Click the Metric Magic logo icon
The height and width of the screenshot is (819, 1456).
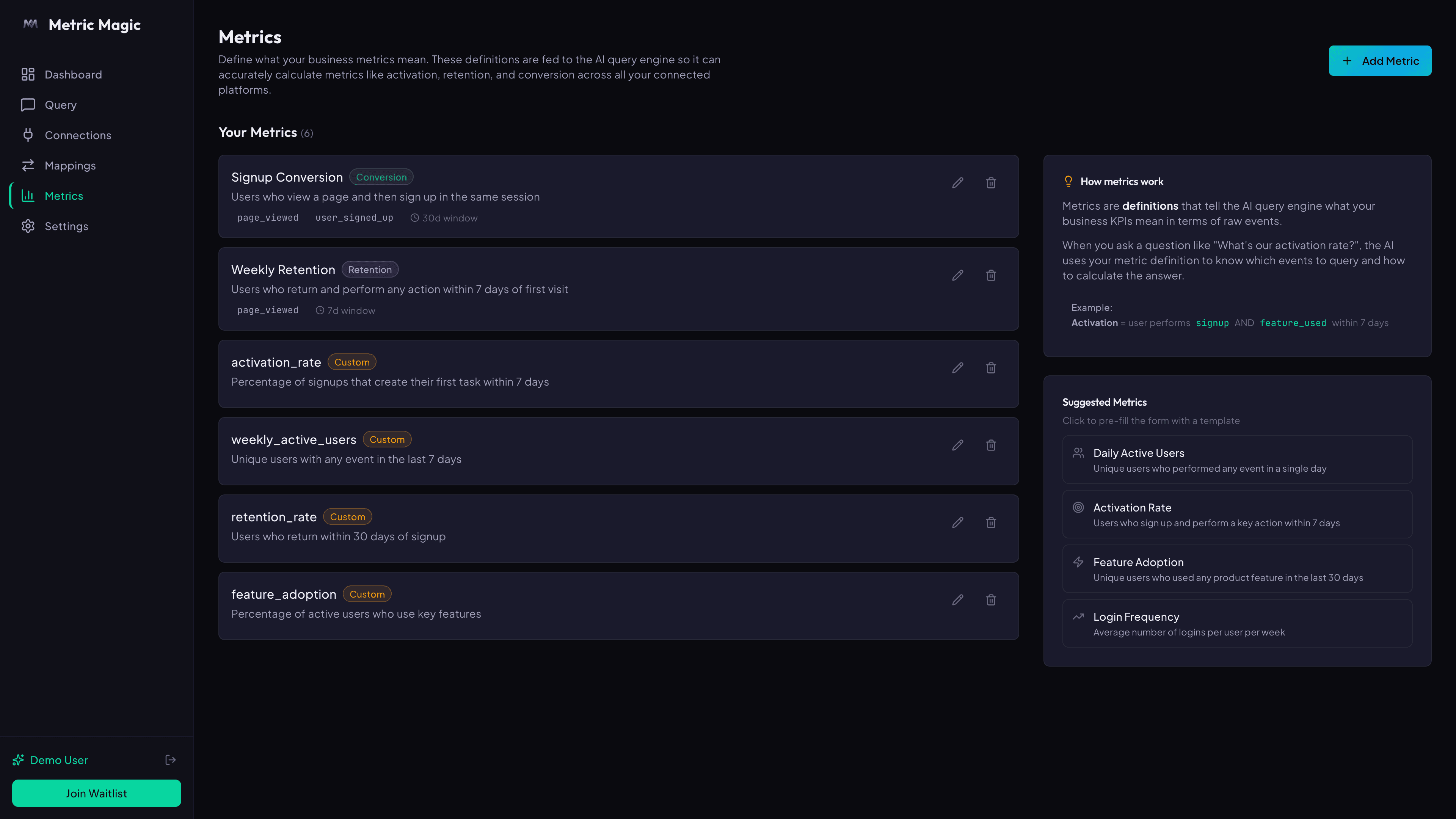tap(30, 24)
